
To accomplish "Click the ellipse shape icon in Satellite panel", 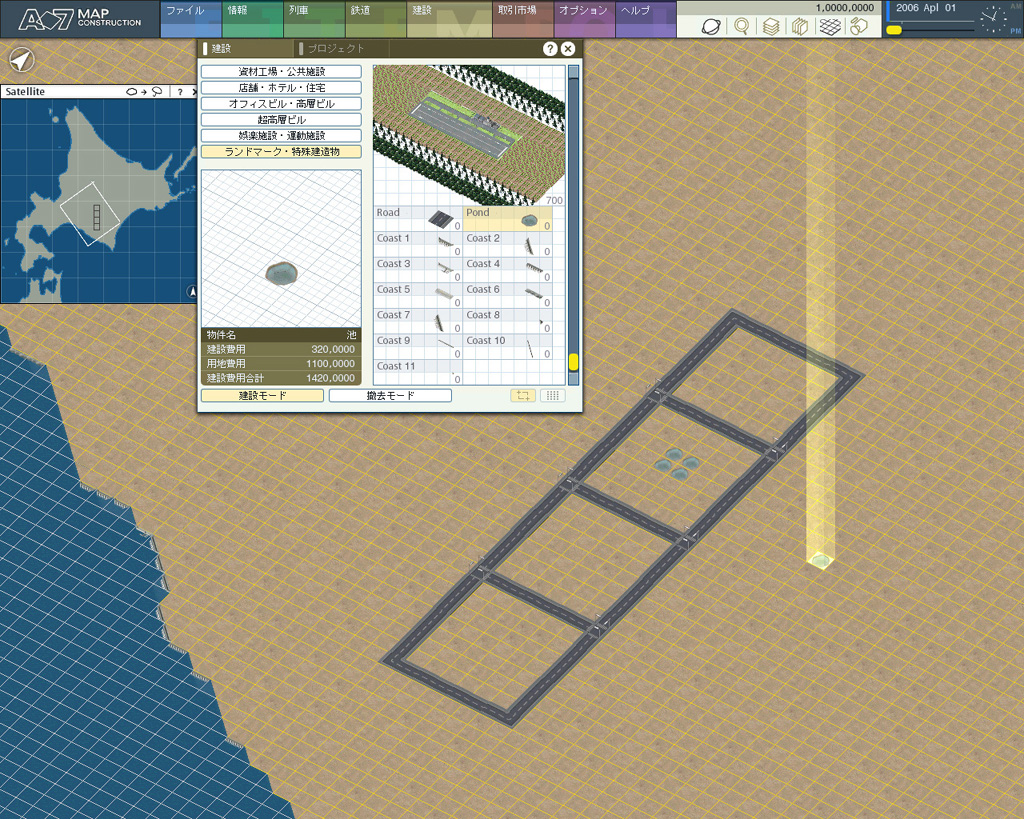I will (x=131, y=92).
